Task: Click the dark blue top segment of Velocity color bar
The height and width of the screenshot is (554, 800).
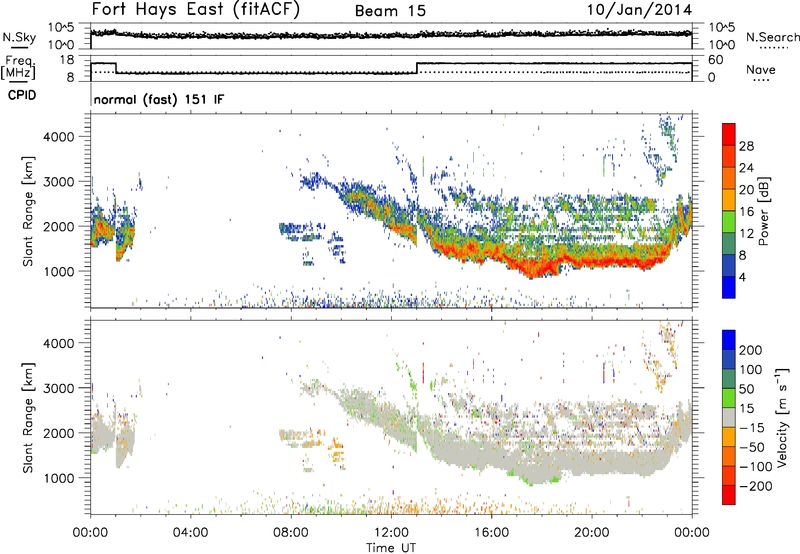Action: click(729, 340)
